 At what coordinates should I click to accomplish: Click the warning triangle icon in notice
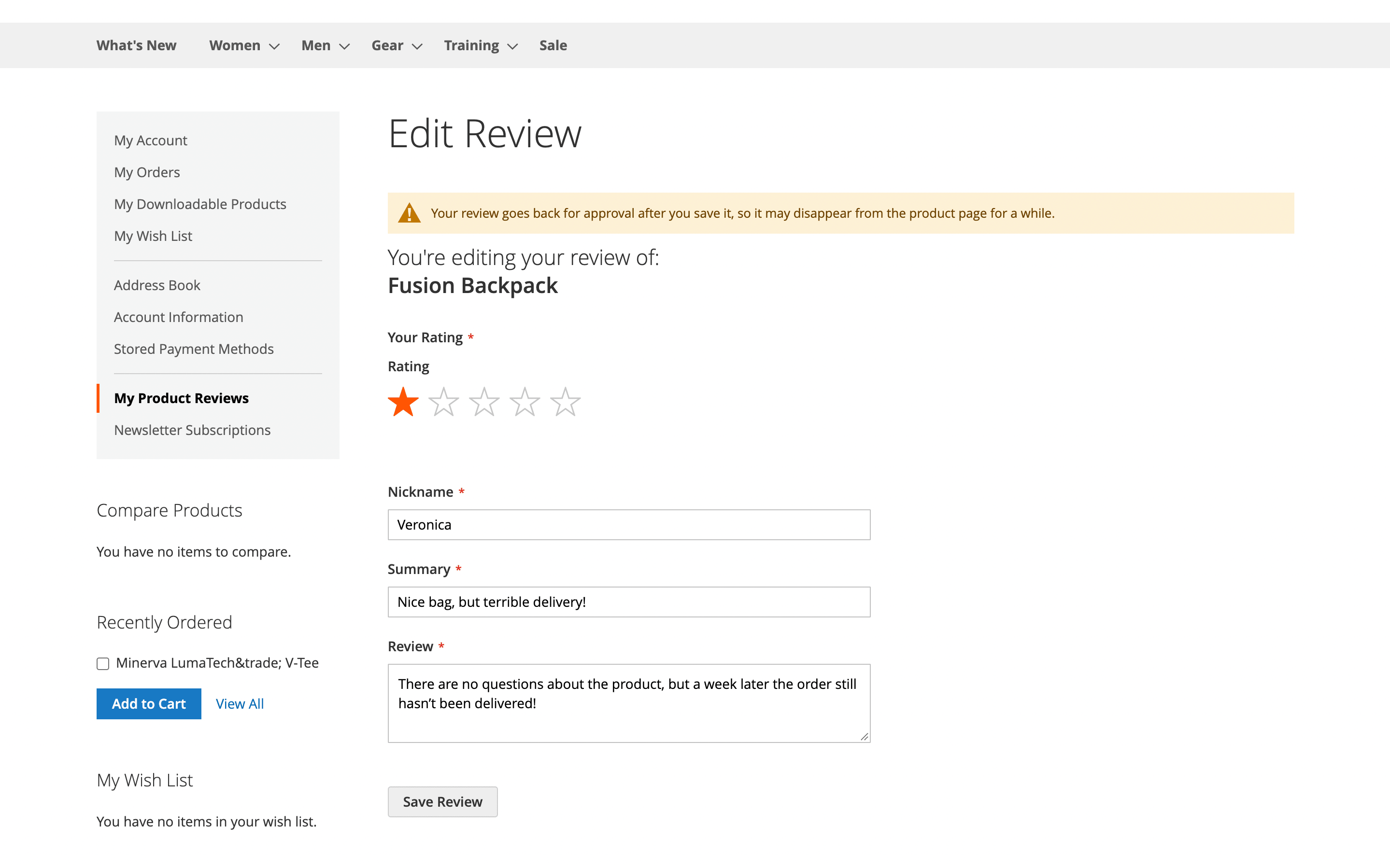(x=410, y=213)
